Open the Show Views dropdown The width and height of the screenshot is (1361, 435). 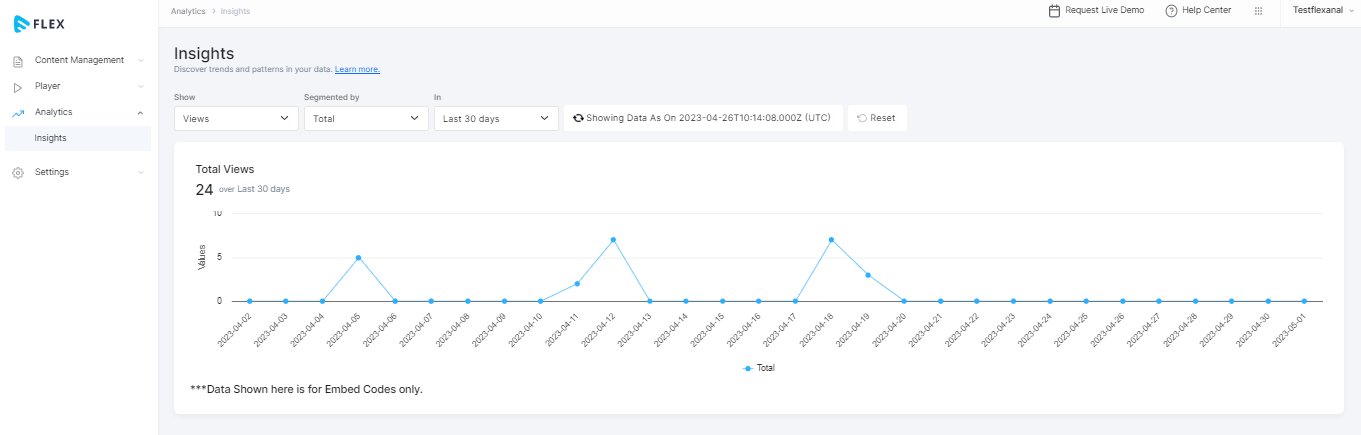[x=236, y=118]
